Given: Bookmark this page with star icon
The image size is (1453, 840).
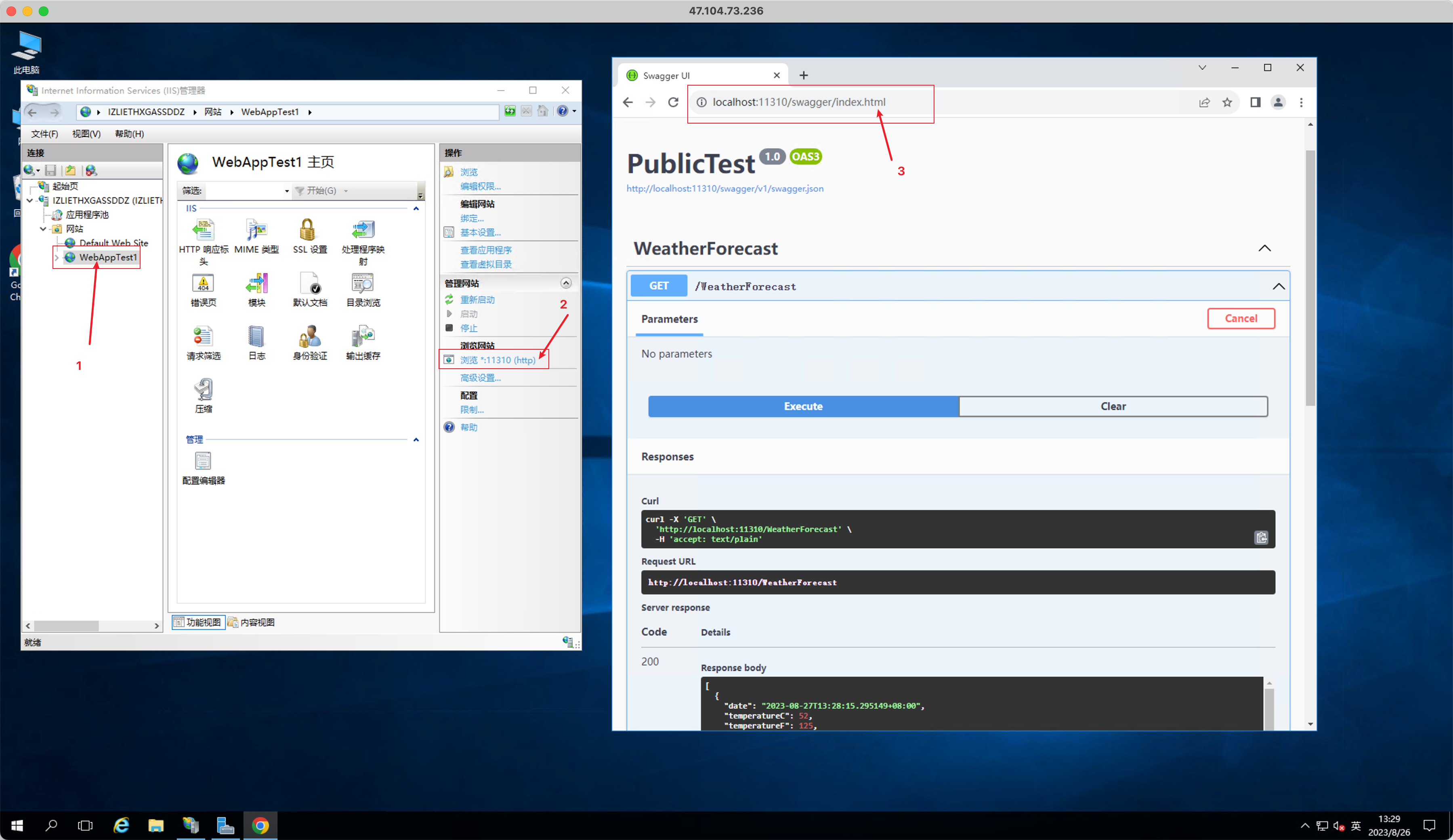Looking at the screenshot, I should click(1227, 102).
